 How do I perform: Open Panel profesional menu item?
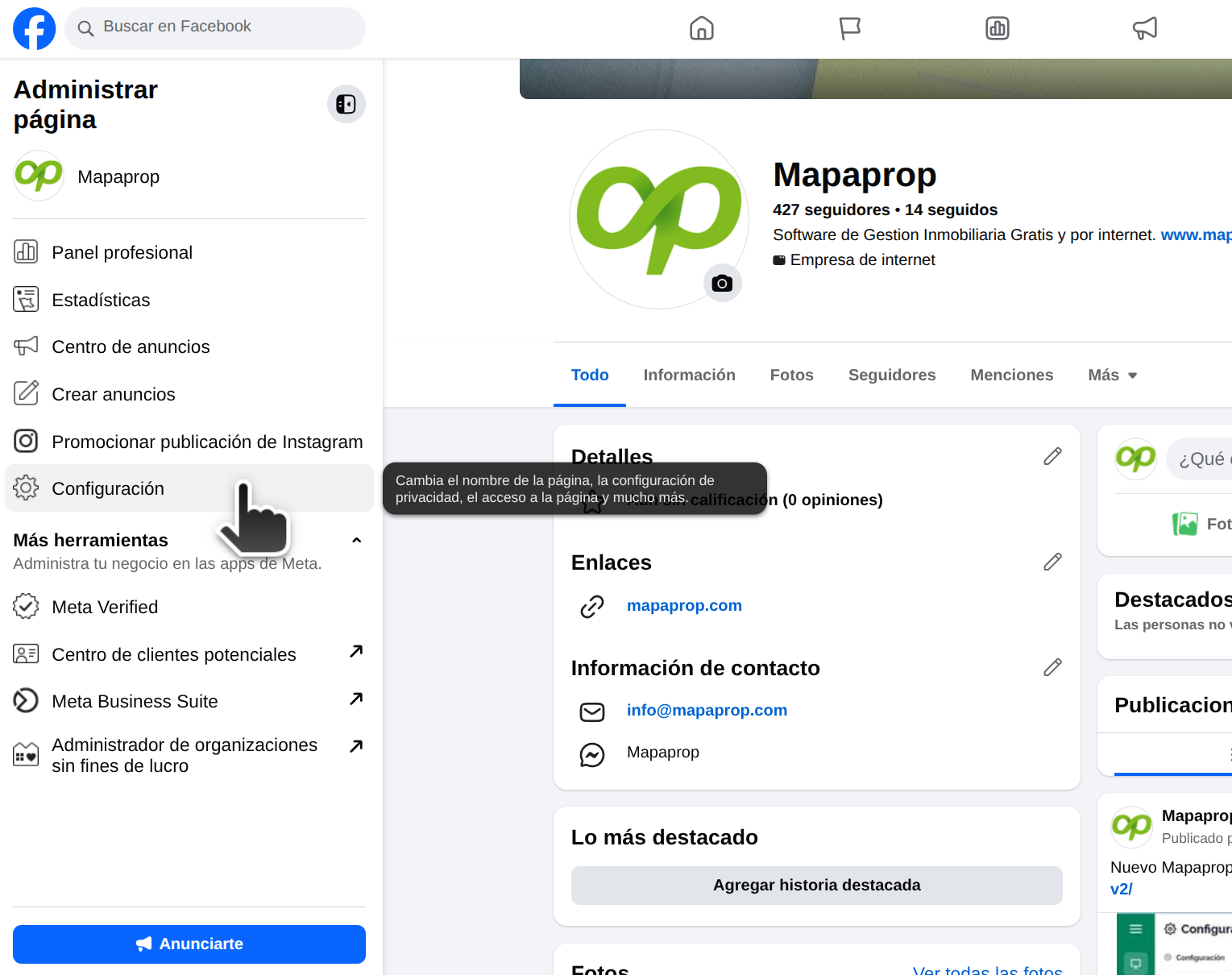point(189,252)
